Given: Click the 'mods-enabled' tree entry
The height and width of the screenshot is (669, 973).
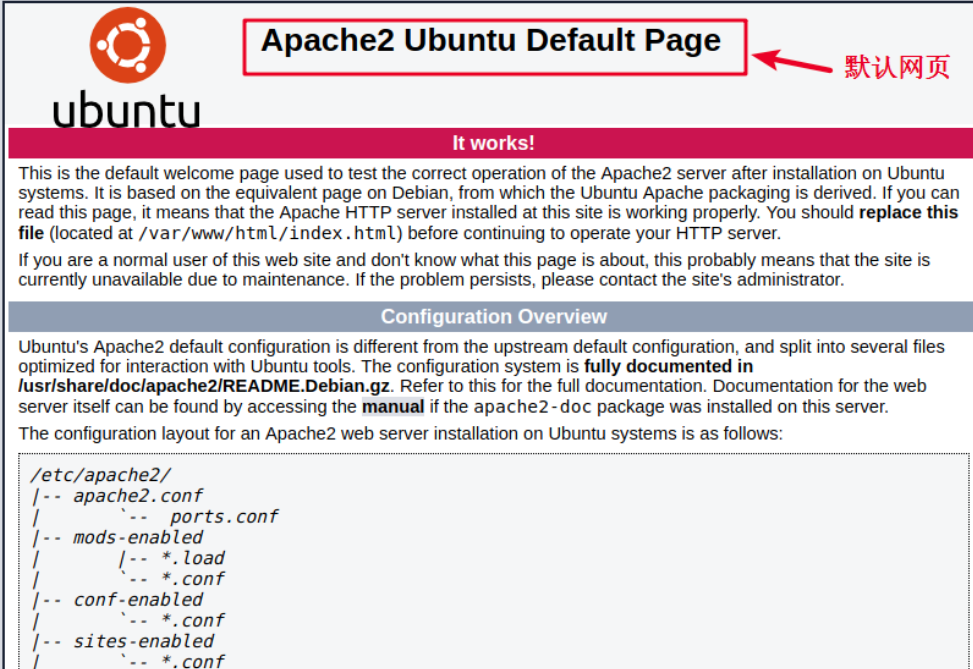Looking at the screenshot, I should point(138,537).
